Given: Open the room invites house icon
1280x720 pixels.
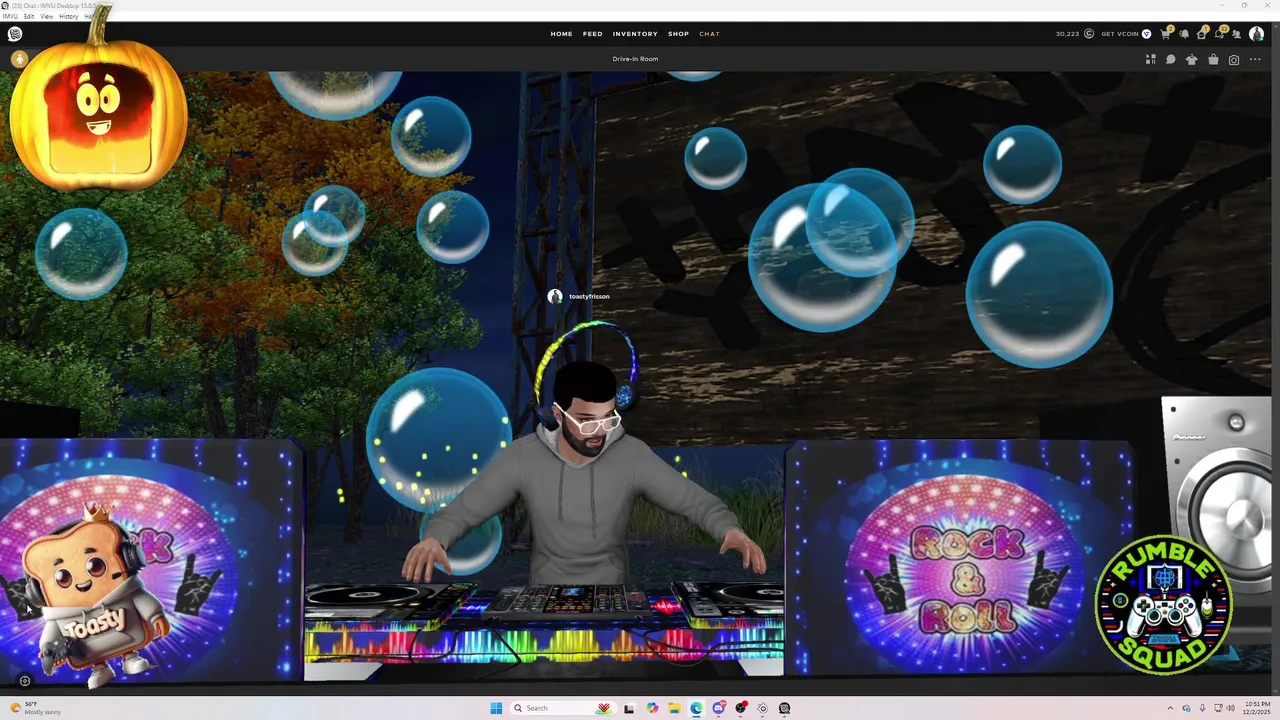Looking at the screenshot, I should click(1202, 34).
